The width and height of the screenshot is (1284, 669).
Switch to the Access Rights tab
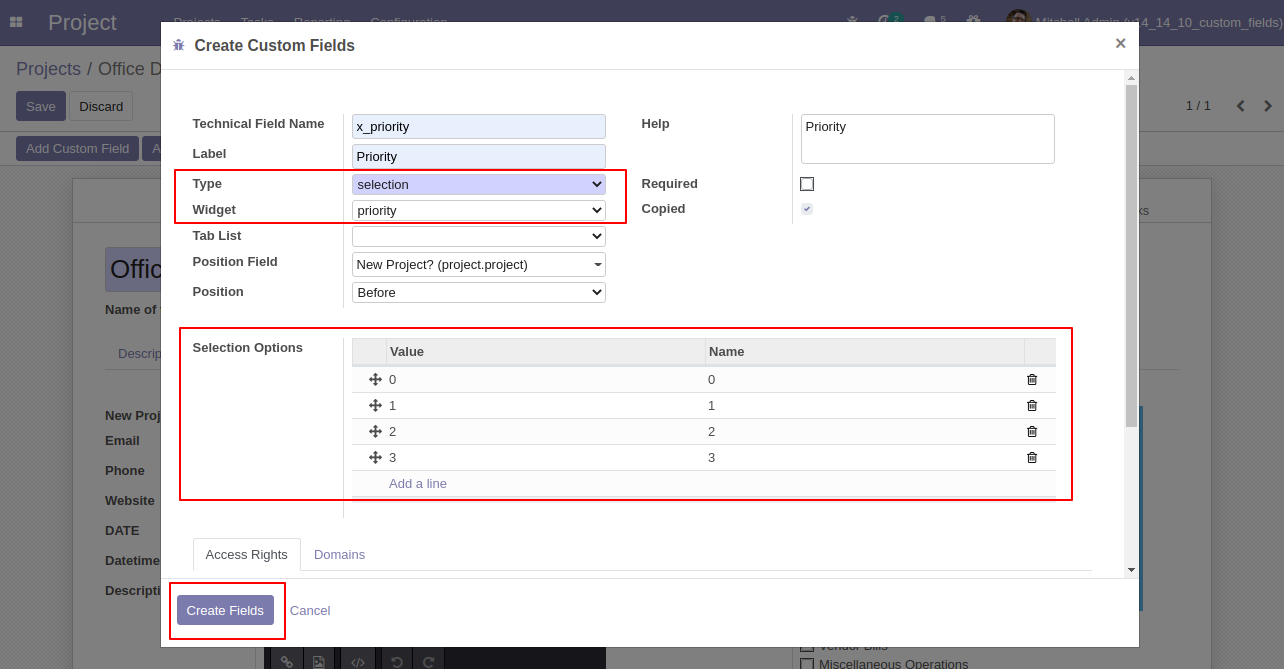247,554
